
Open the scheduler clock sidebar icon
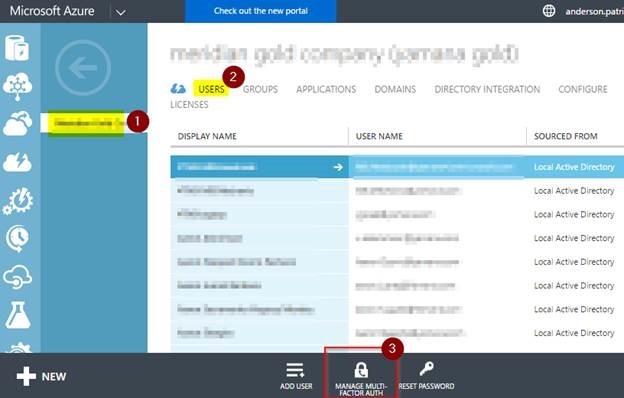pyautogui.click(x=18, y=239)
